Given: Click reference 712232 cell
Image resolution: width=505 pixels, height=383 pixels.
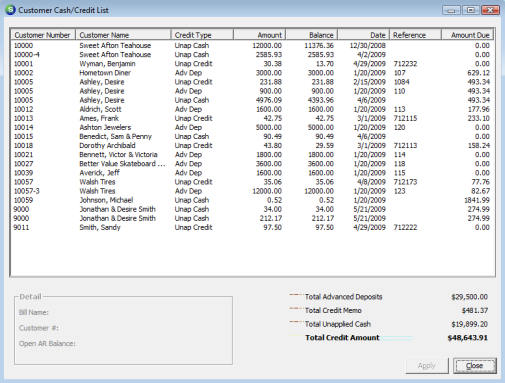Looking at the screenshot, I should [x=405, y=64].
